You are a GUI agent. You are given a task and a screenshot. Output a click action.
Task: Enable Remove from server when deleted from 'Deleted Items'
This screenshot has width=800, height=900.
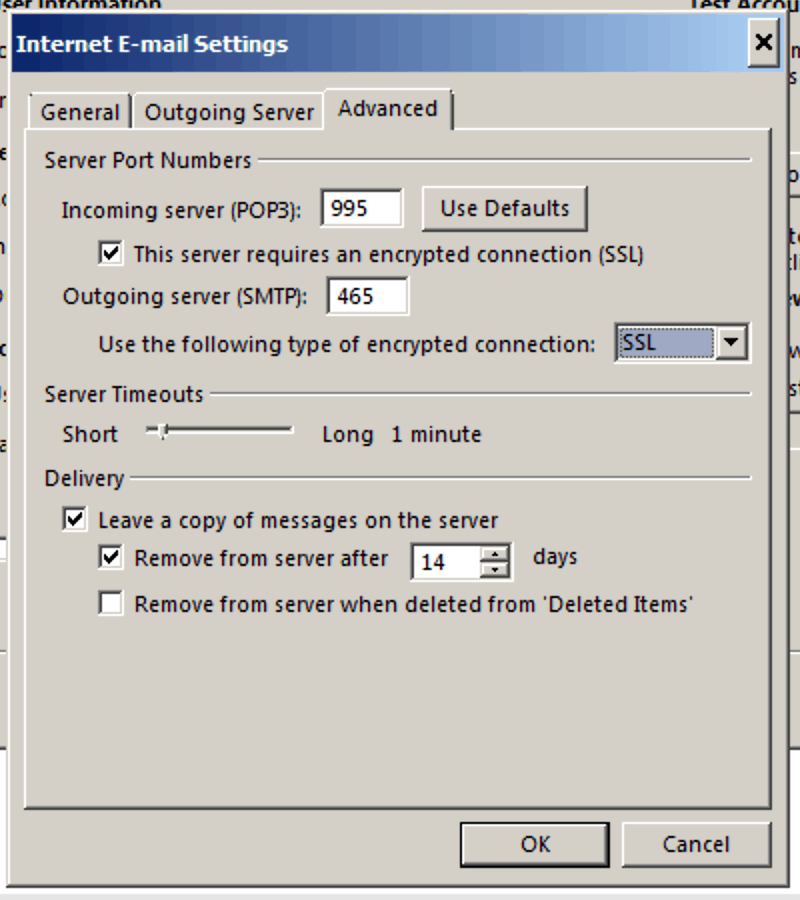[x=111, y=604]
